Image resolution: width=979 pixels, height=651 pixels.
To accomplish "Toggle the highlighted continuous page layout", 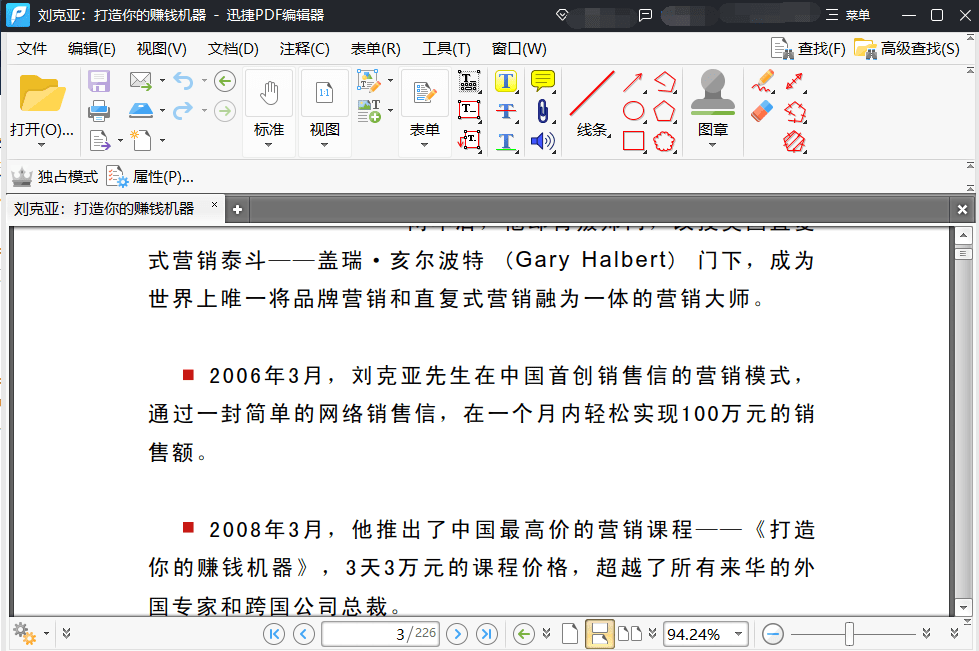I will click(599, 634).
